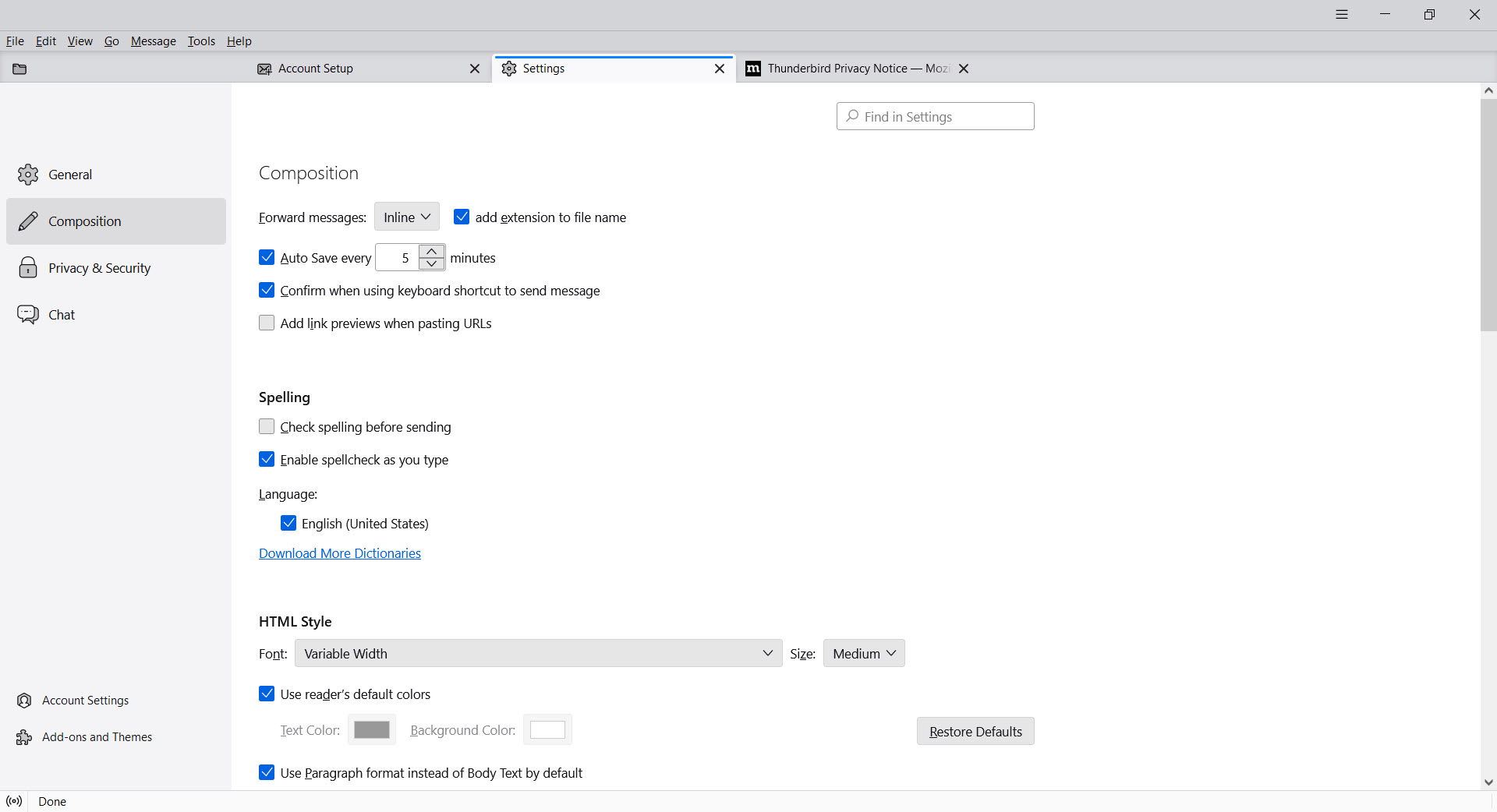Click the connection status icon in status bar
The width and height of the screenshot is (1497, 812).
click(x=14, y=801)
